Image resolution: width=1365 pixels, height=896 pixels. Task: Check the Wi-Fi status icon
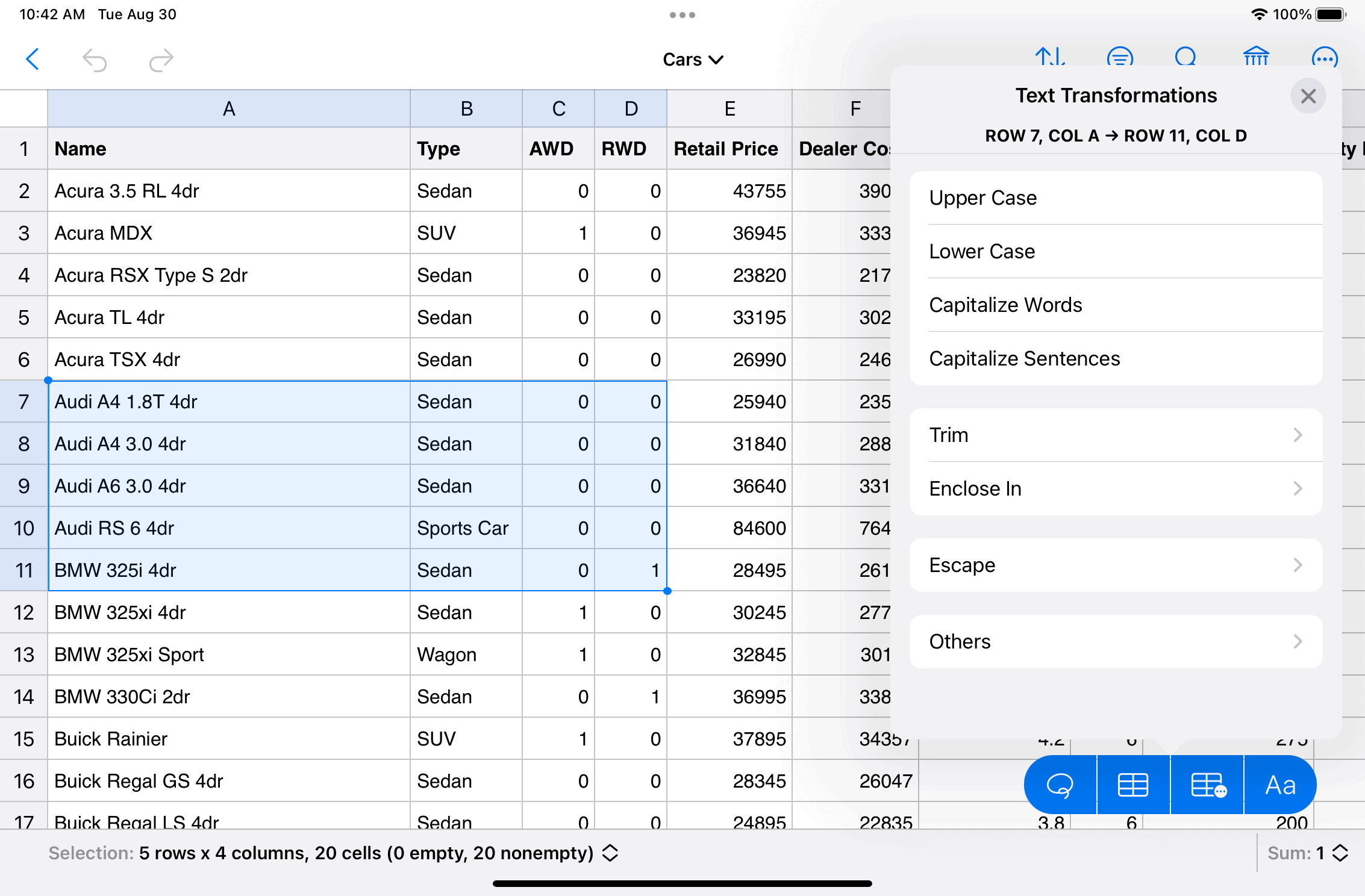pos(1259,14)
